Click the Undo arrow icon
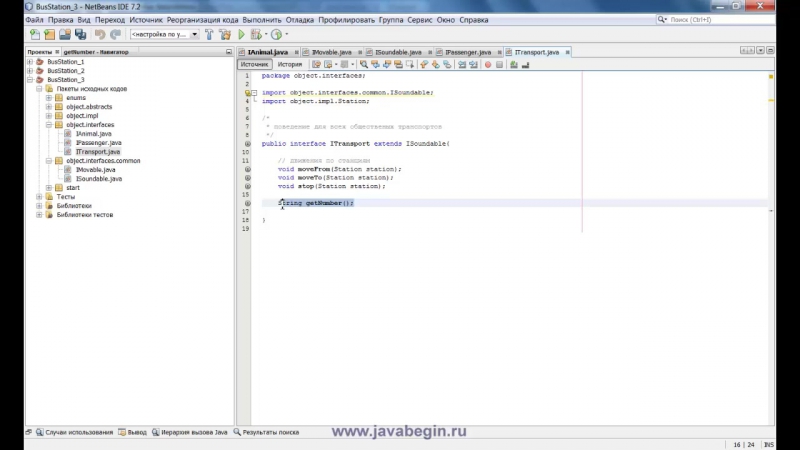This screenshot has height=450, width=800. 100,34
